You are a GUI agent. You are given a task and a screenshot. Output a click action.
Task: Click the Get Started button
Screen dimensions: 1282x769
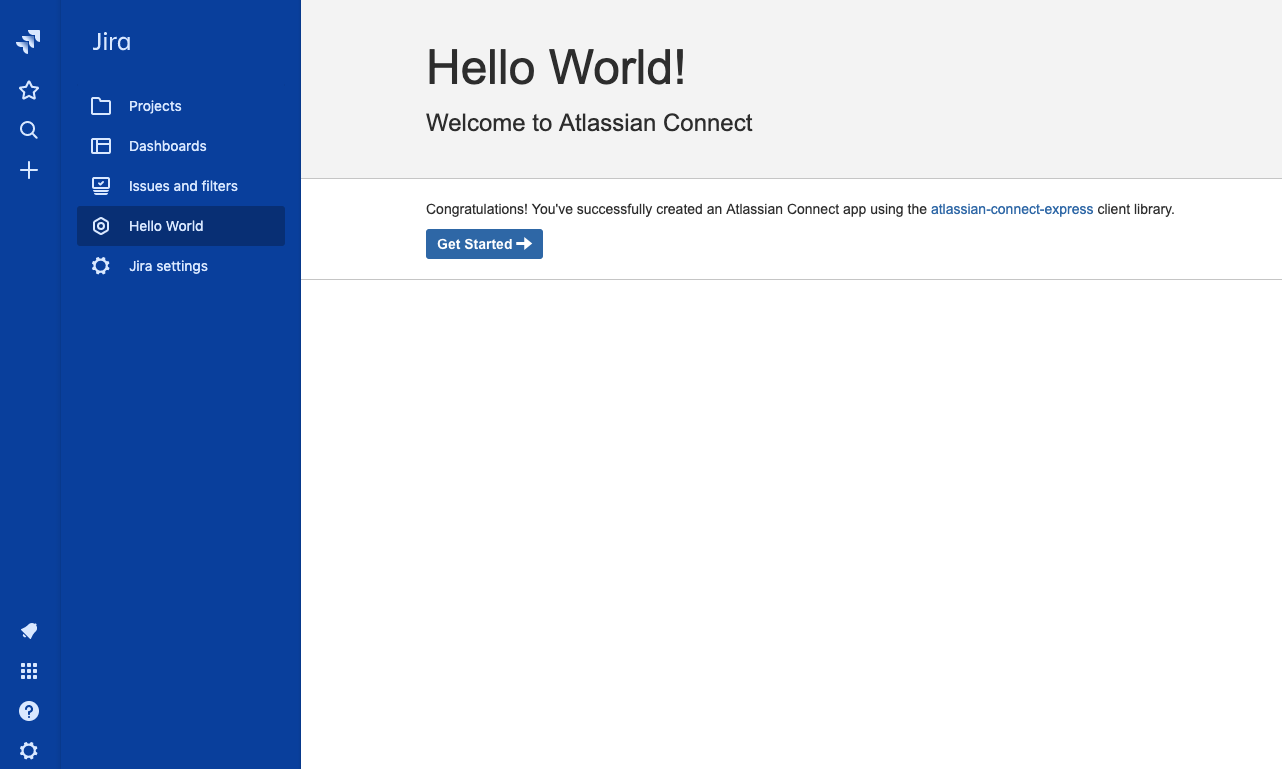pyautogui.click(x=484, y=244)
